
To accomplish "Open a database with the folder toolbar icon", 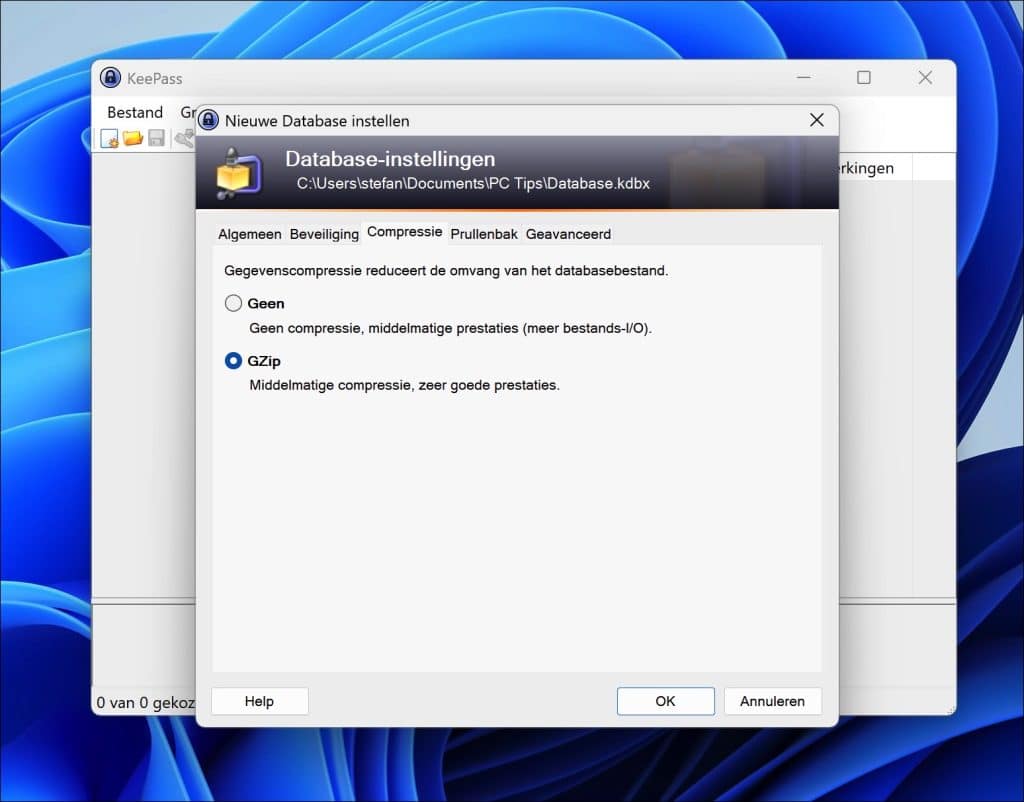I will click(x=132, y=138).
